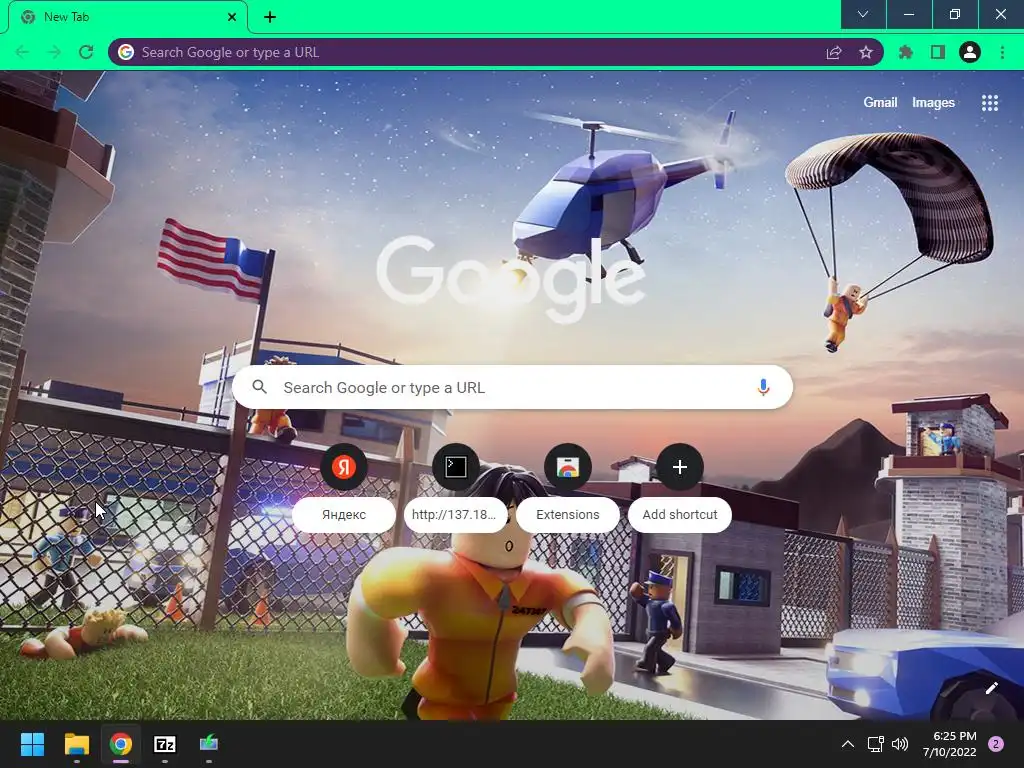1024x768 pixels.
Task: Click the Add shortcut label
Action: pyautogui.click(x=680, y=515)
